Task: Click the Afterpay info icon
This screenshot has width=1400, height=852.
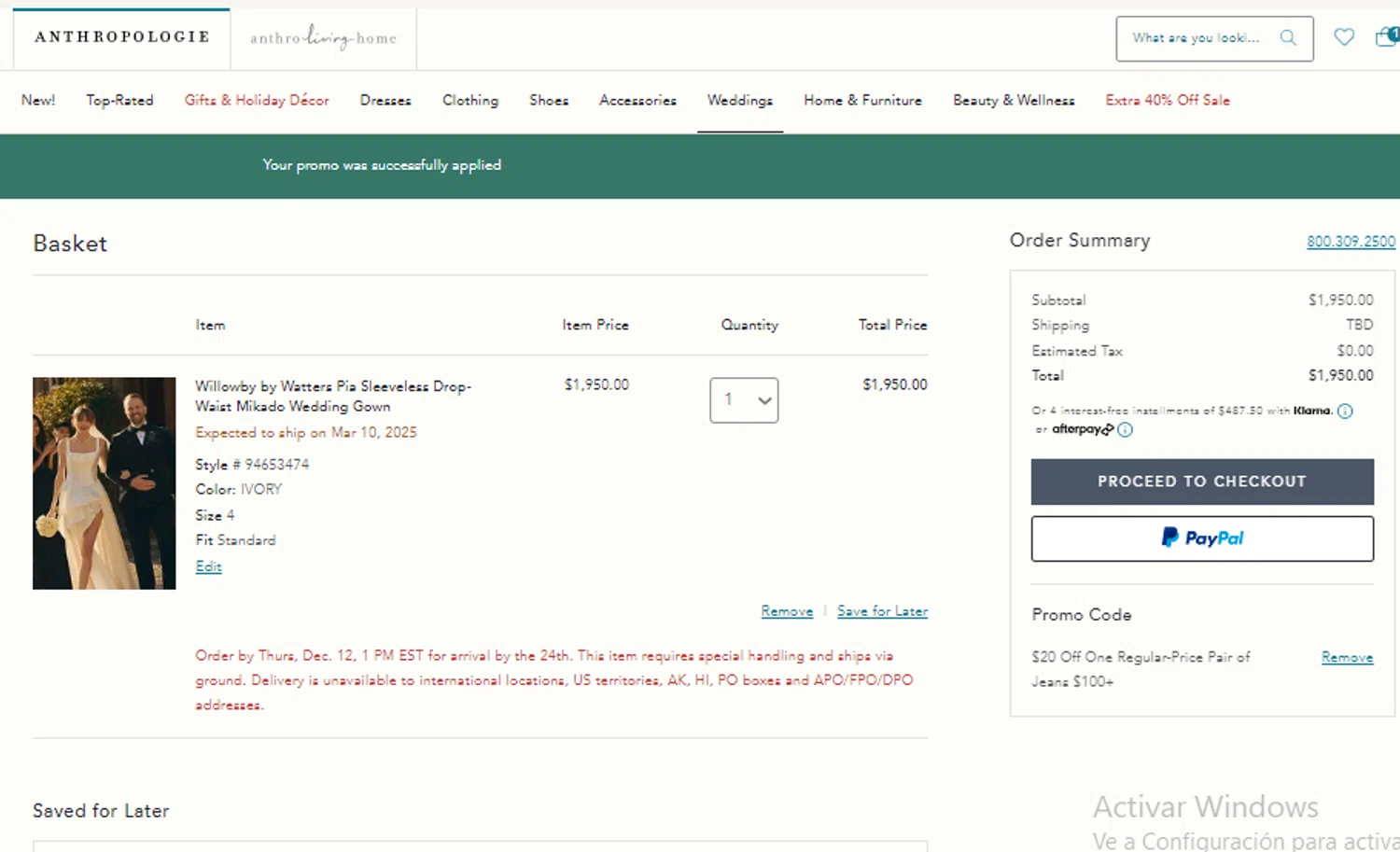Action: click(1126, 429)
